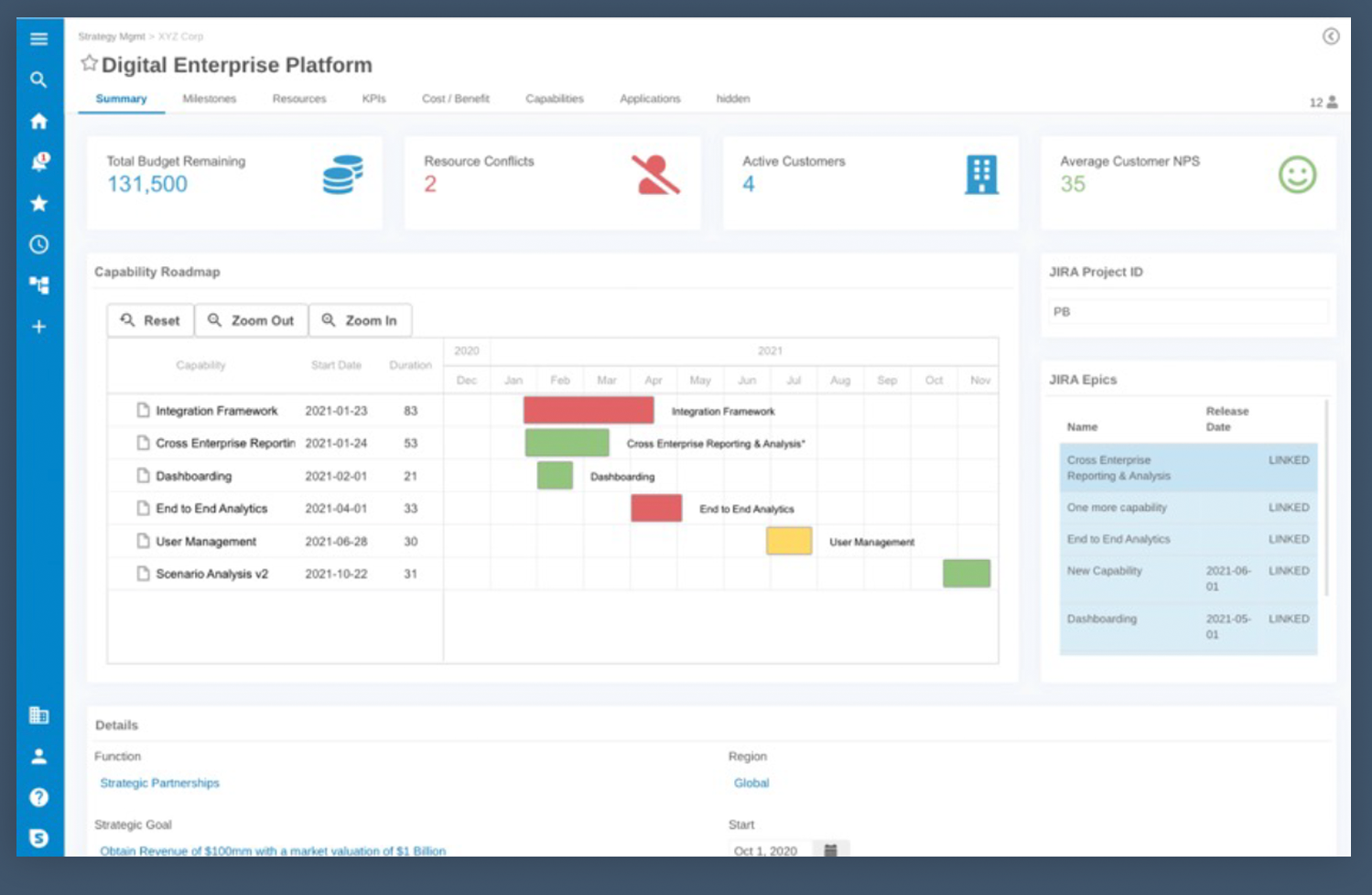
Task: Switch to the Milestones tab
Action: point(209,99)
